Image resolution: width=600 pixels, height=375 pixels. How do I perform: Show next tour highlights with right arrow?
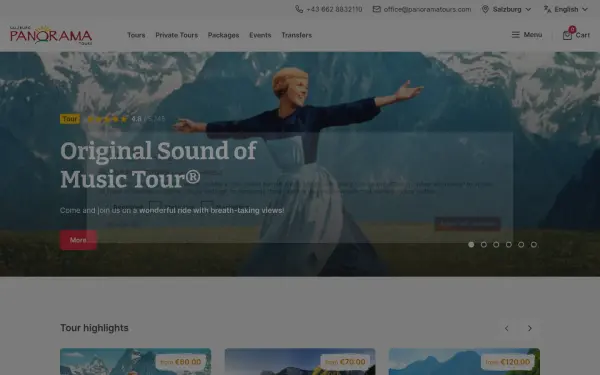pyautogui.click(x=530, y=328)
